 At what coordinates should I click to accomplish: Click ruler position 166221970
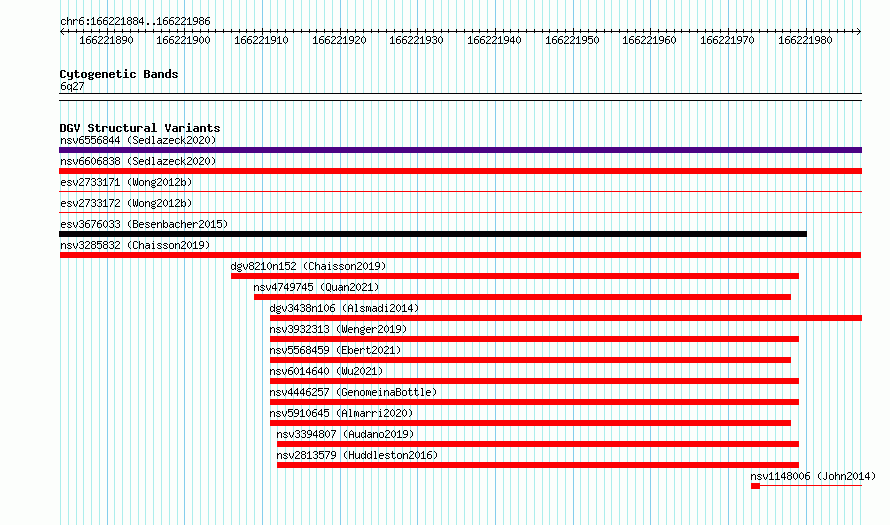[727, 40]
